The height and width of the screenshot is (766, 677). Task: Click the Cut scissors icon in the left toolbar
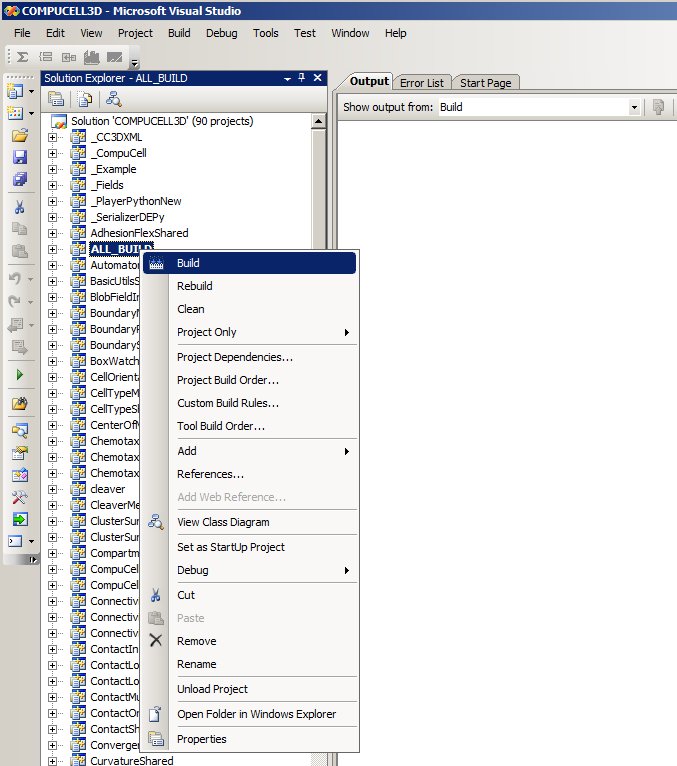click(x=19, y=207)
